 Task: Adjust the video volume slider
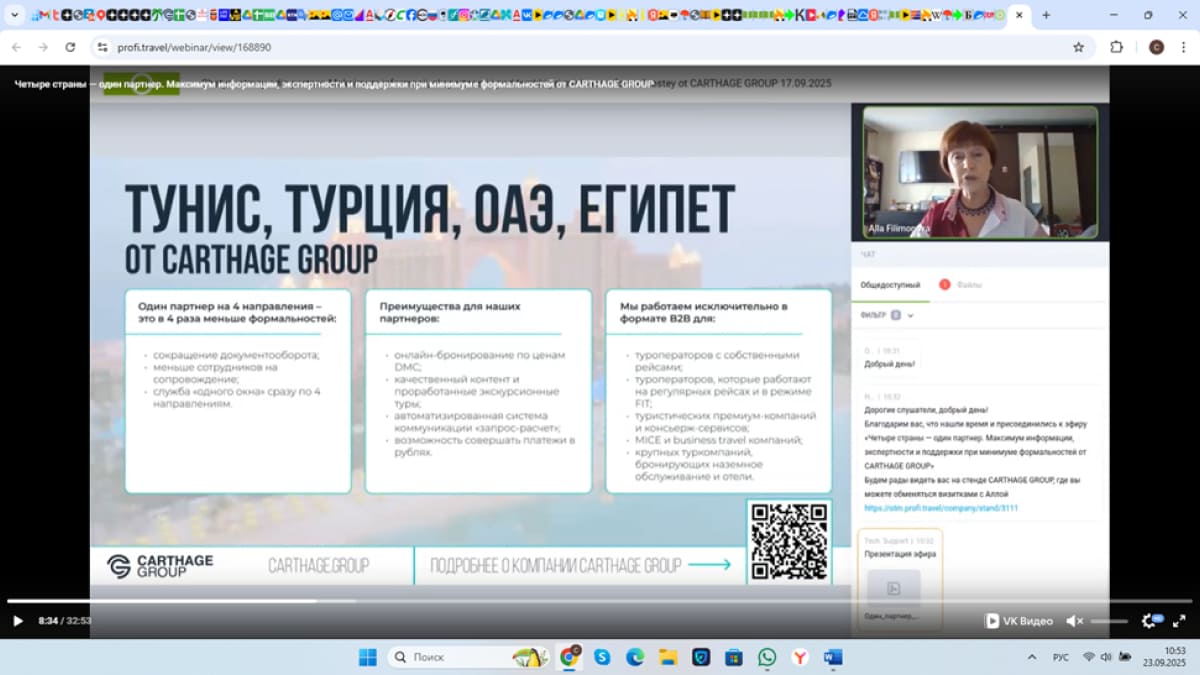click(x=1108, y=621)
